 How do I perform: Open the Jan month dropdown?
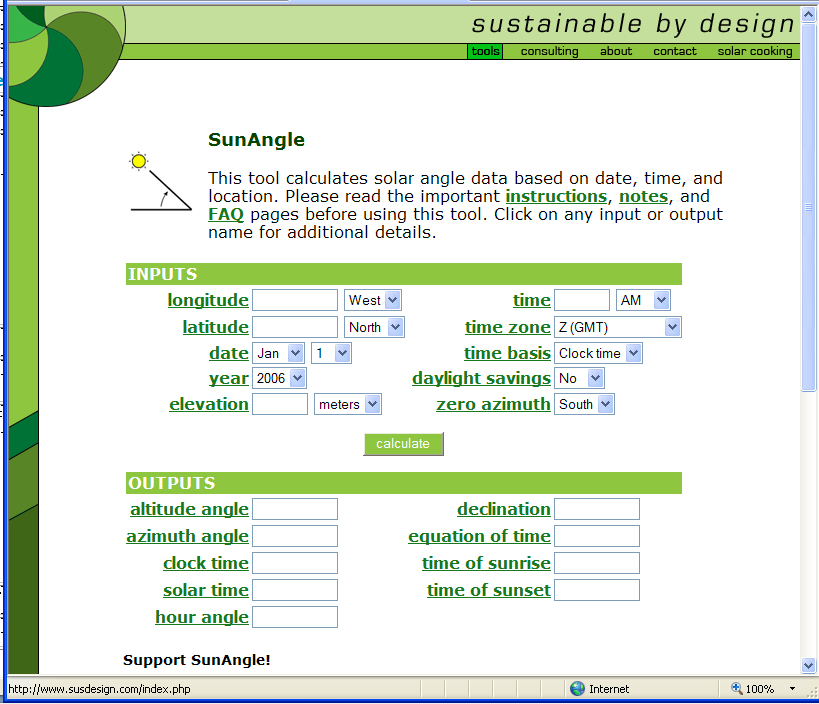[x=278, y=353]
